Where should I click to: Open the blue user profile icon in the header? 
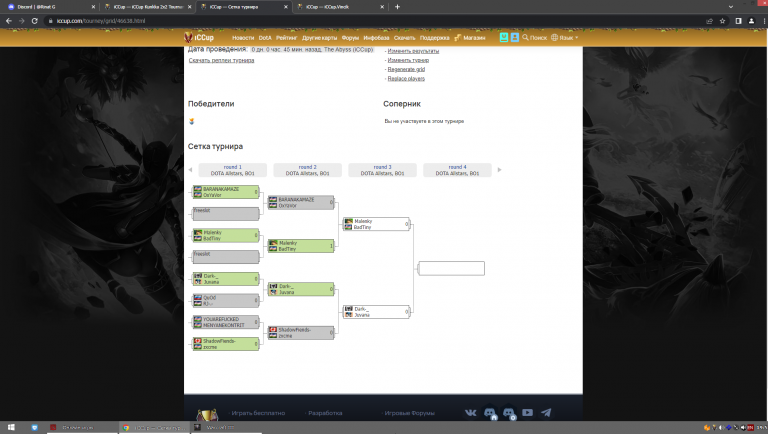[x=515, y=37]
